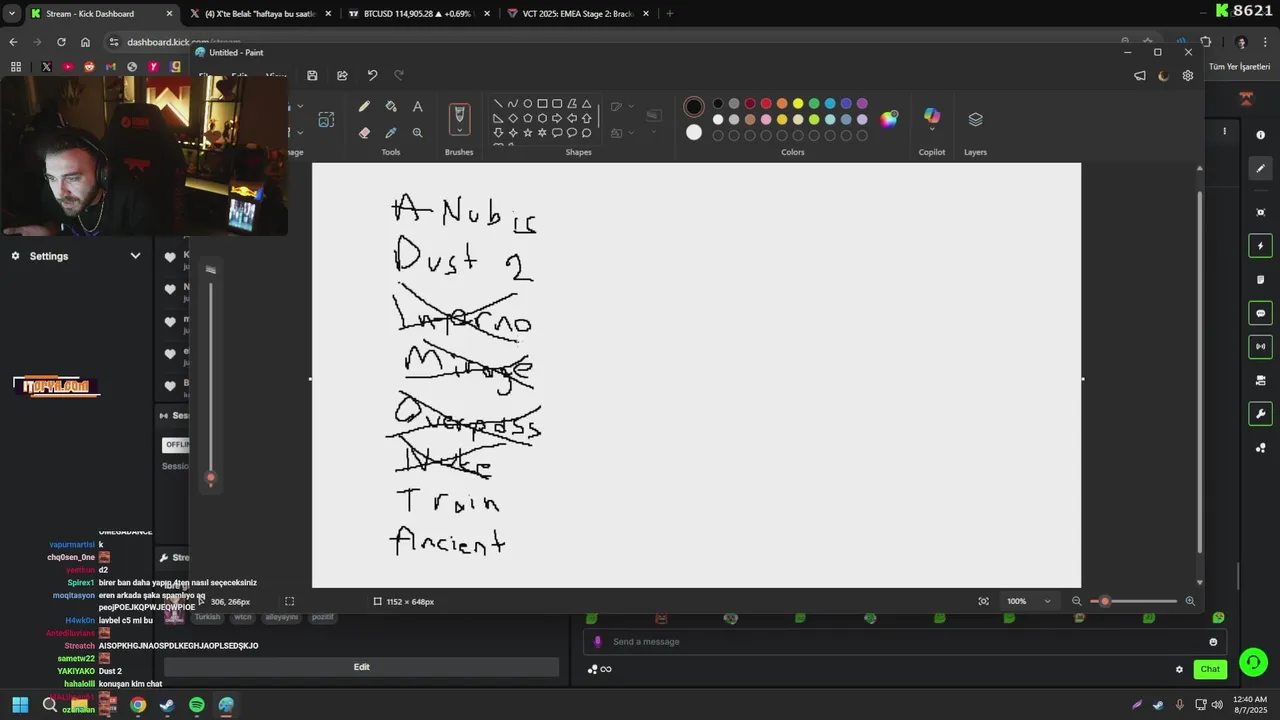
Task: Undo the last Paint action
Action: coord(372,75)
